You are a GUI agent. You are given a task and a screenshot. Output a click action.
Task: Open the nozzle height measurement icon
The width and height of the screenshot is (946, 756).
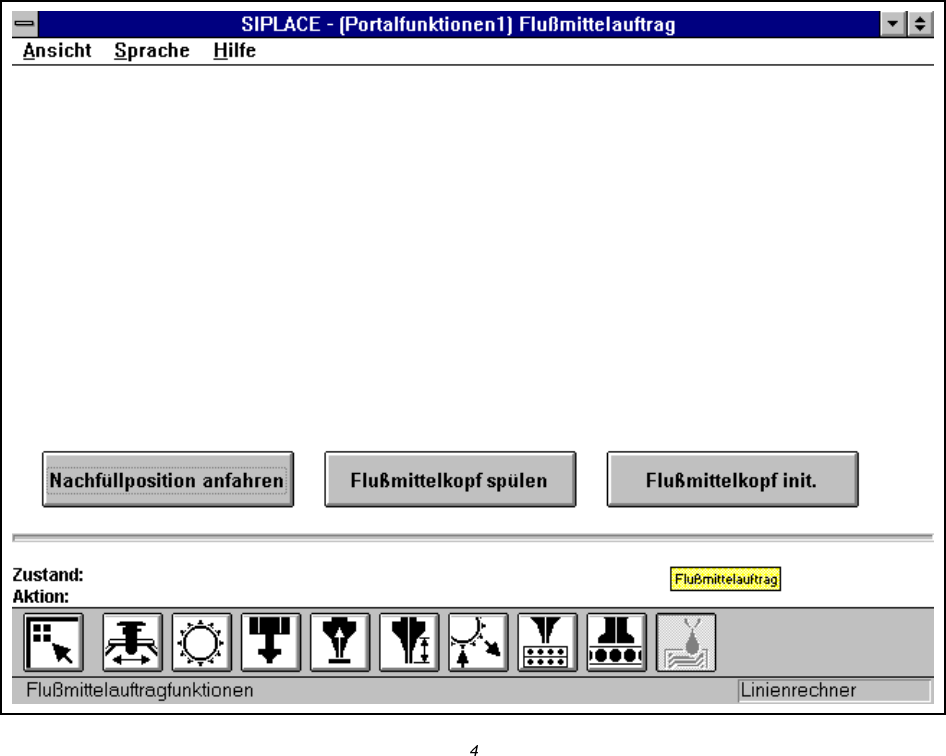click(409, 643)
